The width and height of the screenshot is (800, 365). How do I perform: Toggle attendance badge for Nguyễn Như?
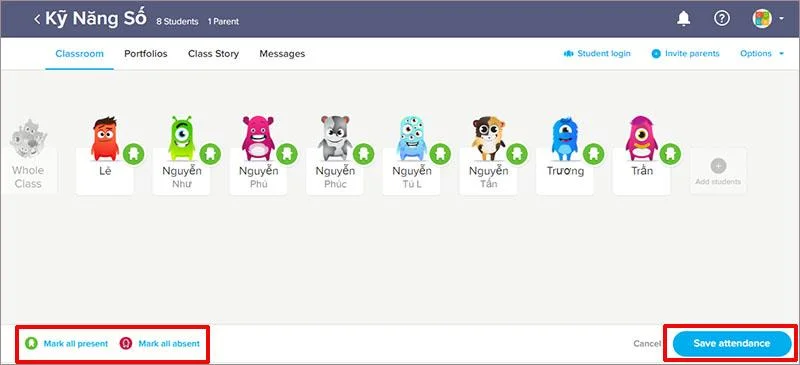click(210, 154)
